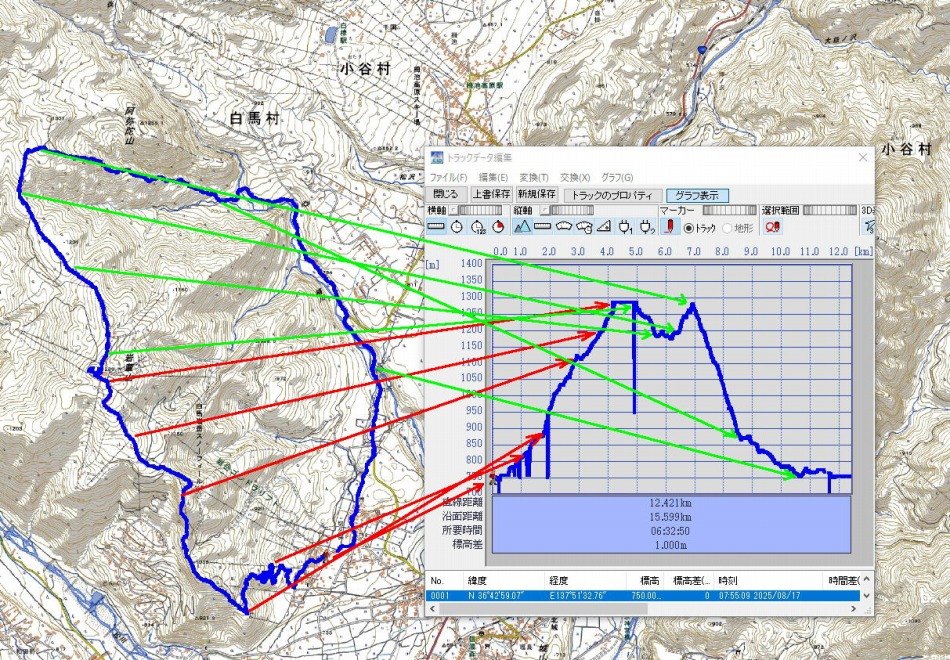
Task: Open the ファイル(F) menu
Action: (448, 177)
